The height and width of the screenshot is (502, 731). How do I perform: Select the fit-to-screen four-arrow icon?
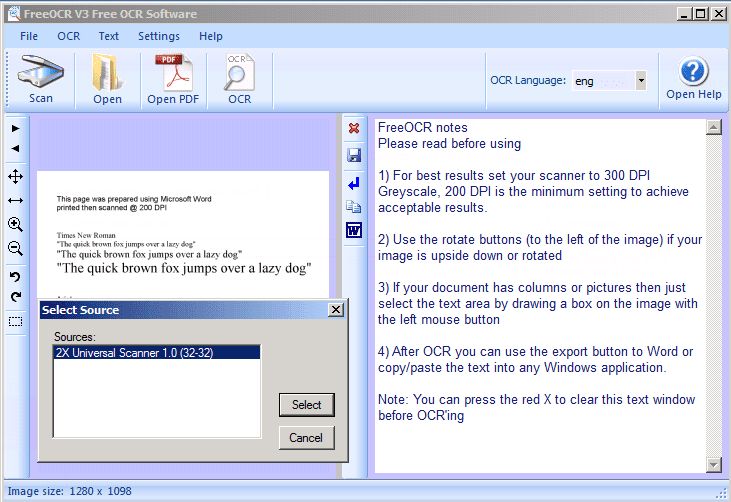coord(15,177)
